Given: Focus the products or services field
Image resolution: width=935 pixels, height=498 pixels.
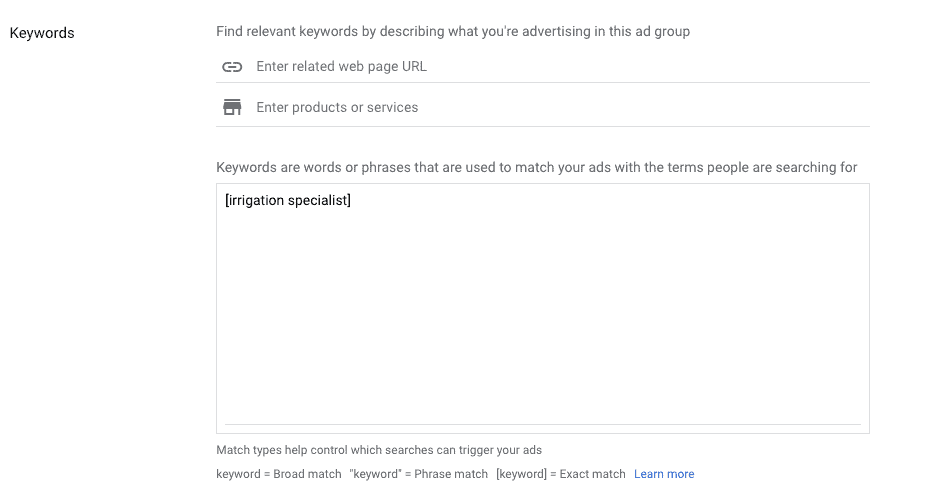Looking at the screenshot, I should [x=562, y=107].
